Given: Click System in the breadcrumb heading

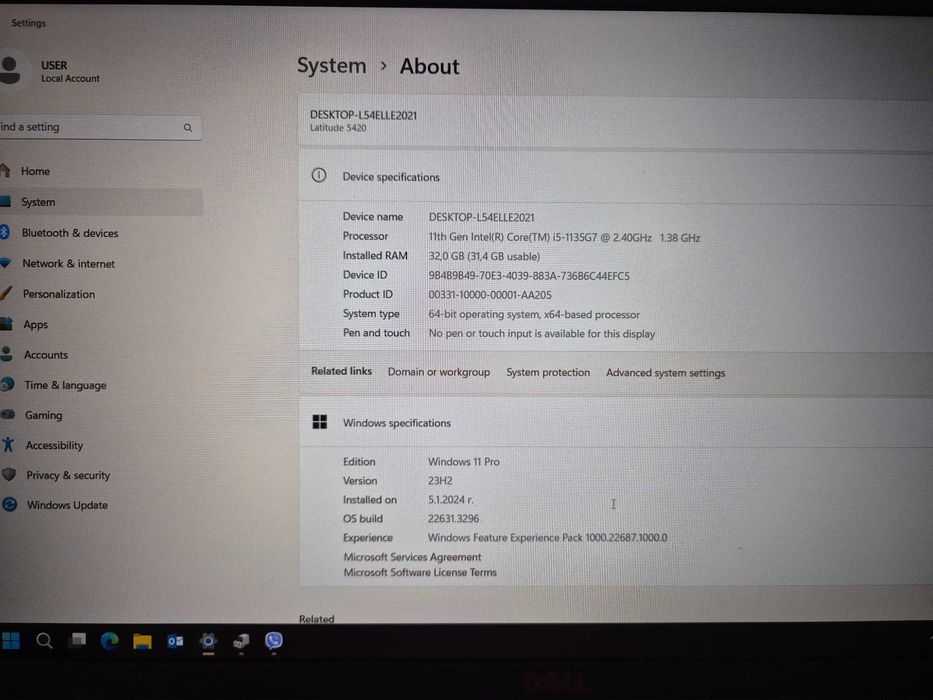Looking at the screenshot, I should pos(331,65).
